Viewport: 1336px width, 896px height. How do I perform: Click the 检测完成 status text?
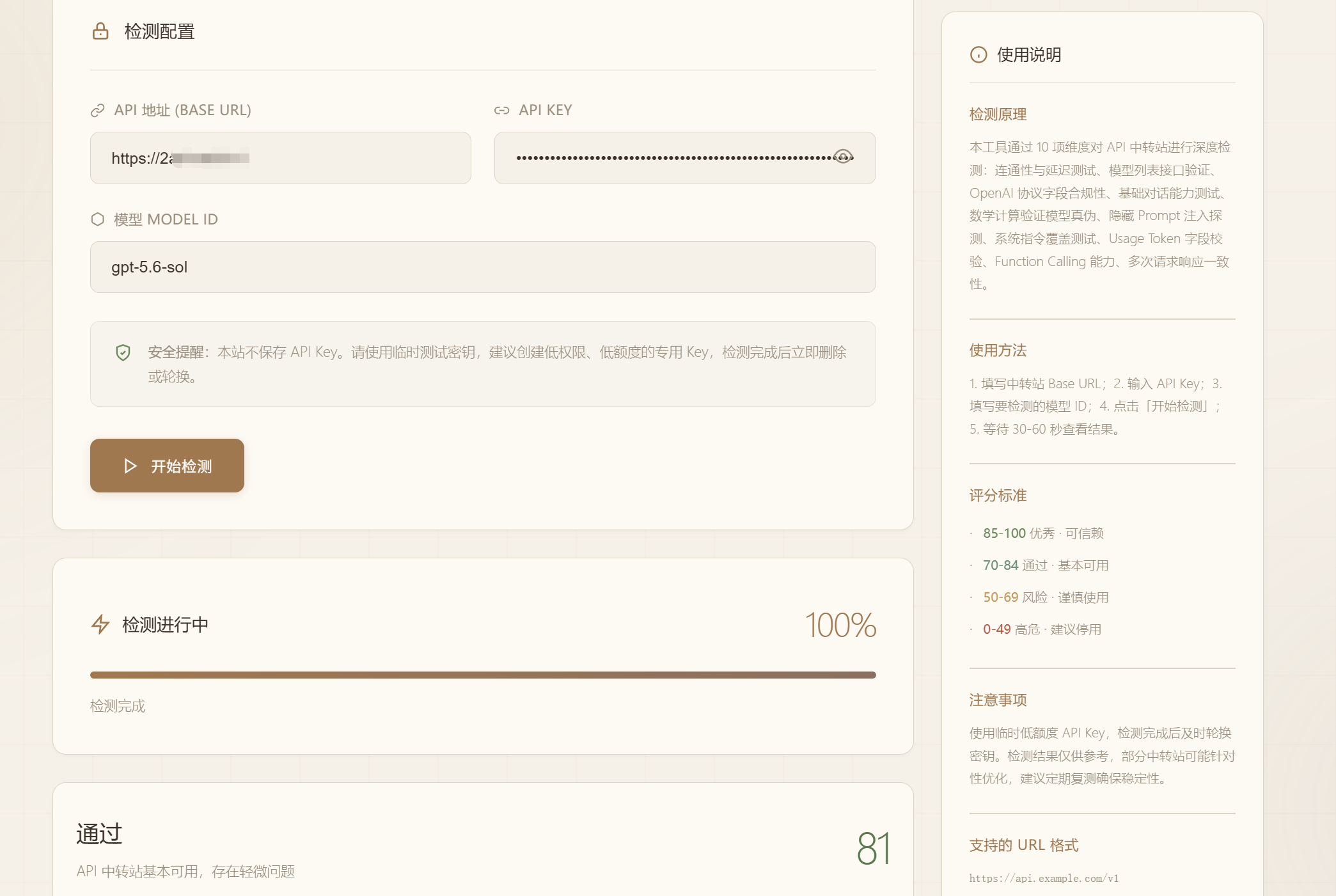pyautogui.click(x=118, y=706)
